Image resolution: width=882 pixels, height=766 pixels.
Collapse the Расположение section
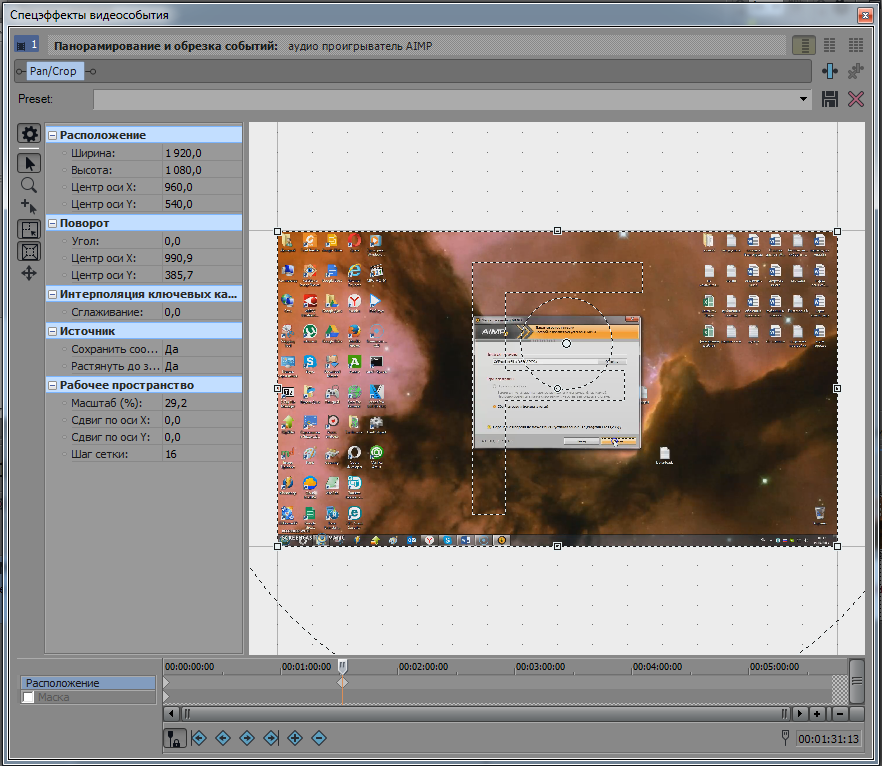tap(52, 135)
